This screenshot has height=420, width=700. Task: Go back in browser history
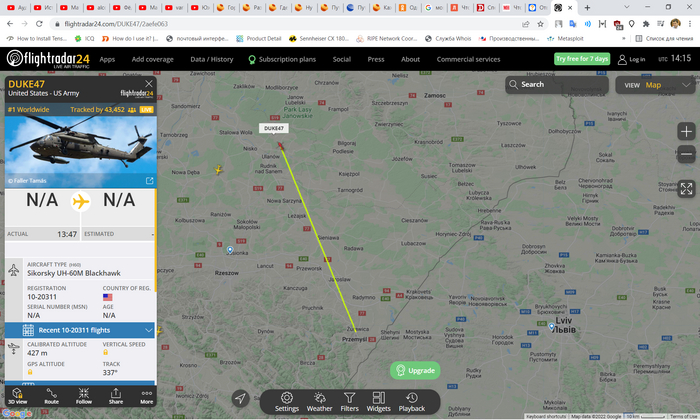10,24
